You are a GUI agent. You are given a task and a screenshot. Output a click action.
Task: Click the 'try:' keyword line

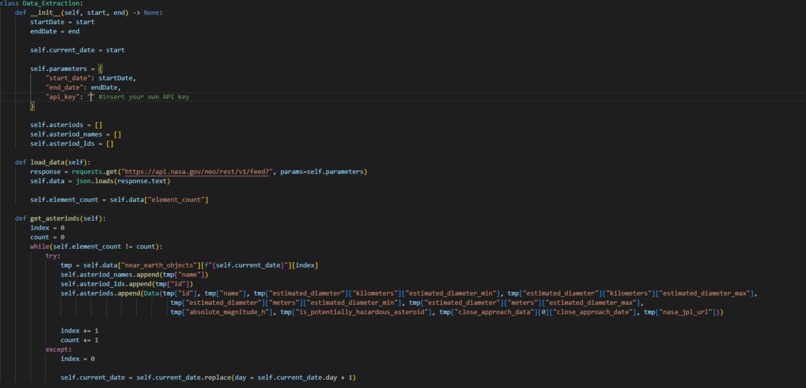click(x=53, y=256)
